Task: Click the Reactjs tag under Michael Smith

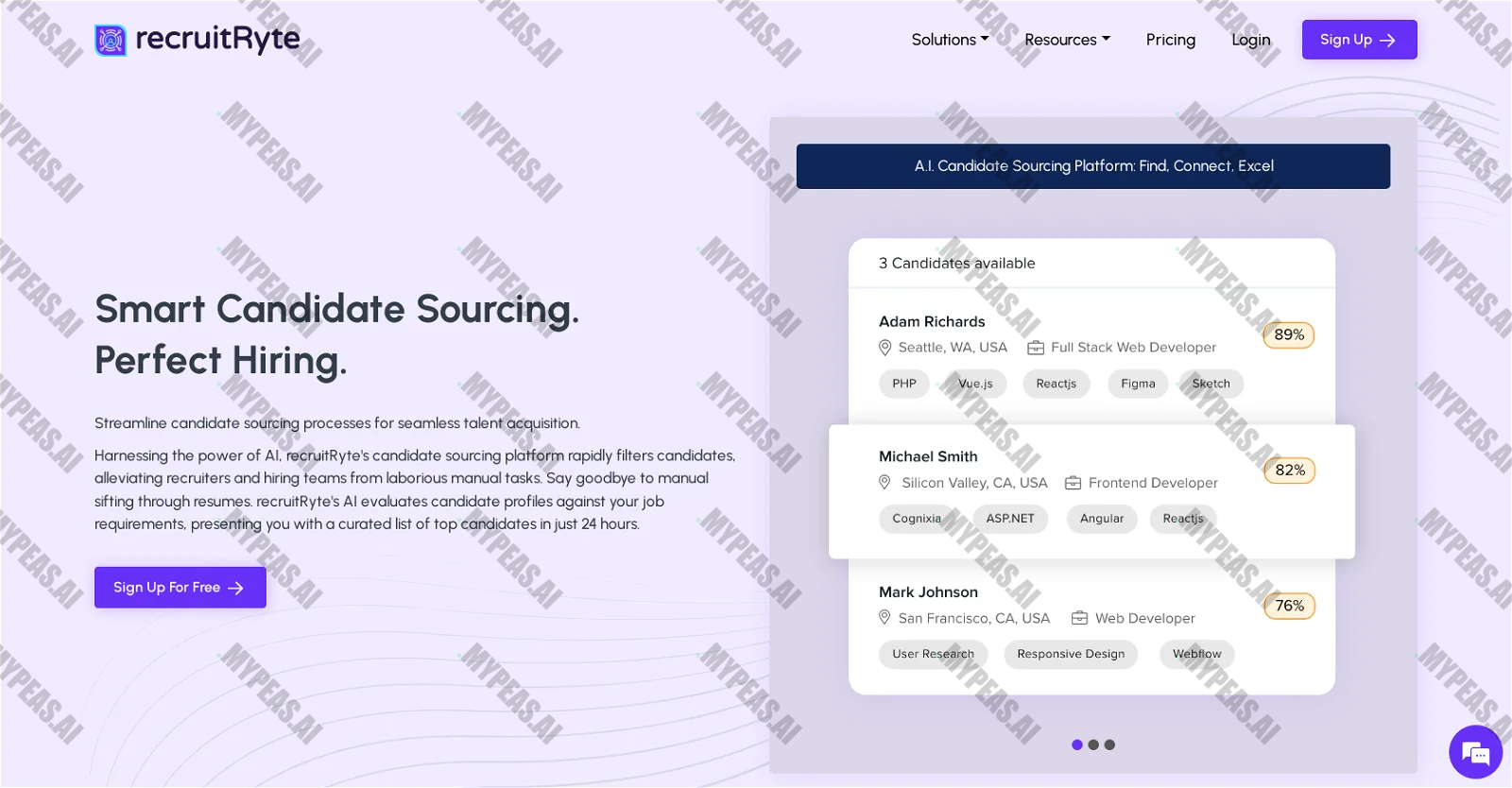Action: pyautogui.click(x=1183, y=519)
